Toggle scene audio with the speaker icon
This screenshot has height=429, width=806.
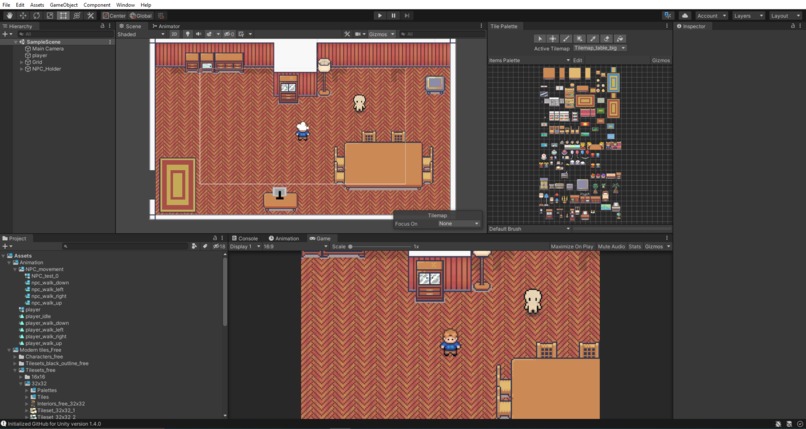click(x=198, y=34)
